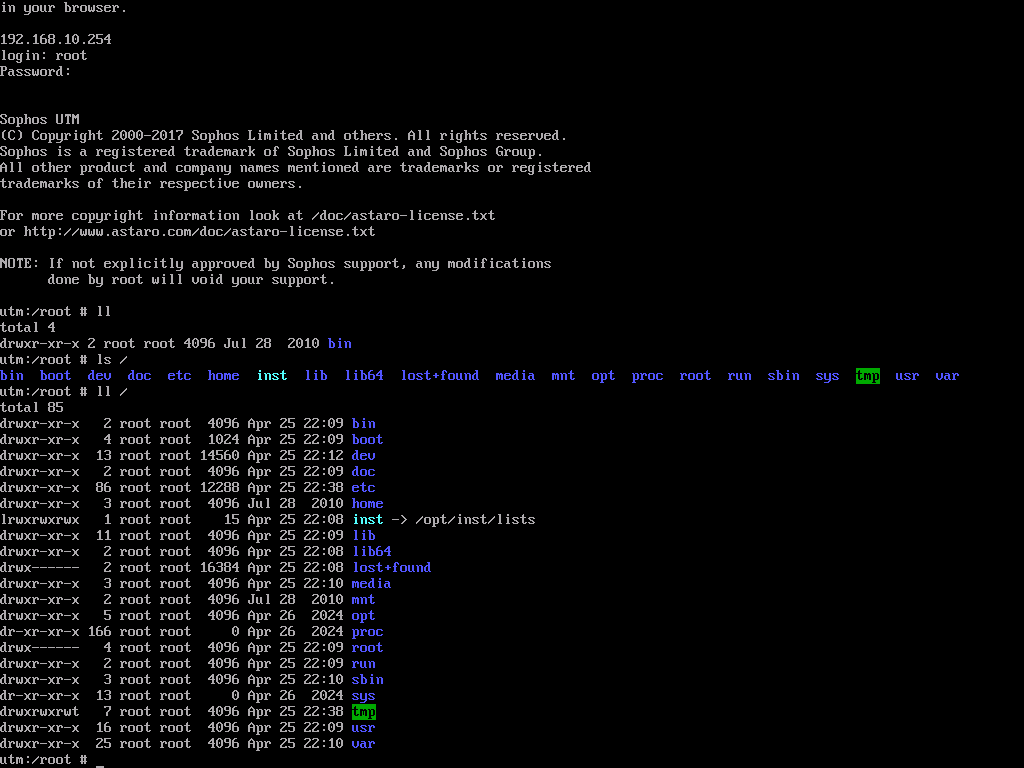The width and height of the screenshot is (1024, 768).
Task: Click the 'ls /' command text
Action: pos(112,360)
